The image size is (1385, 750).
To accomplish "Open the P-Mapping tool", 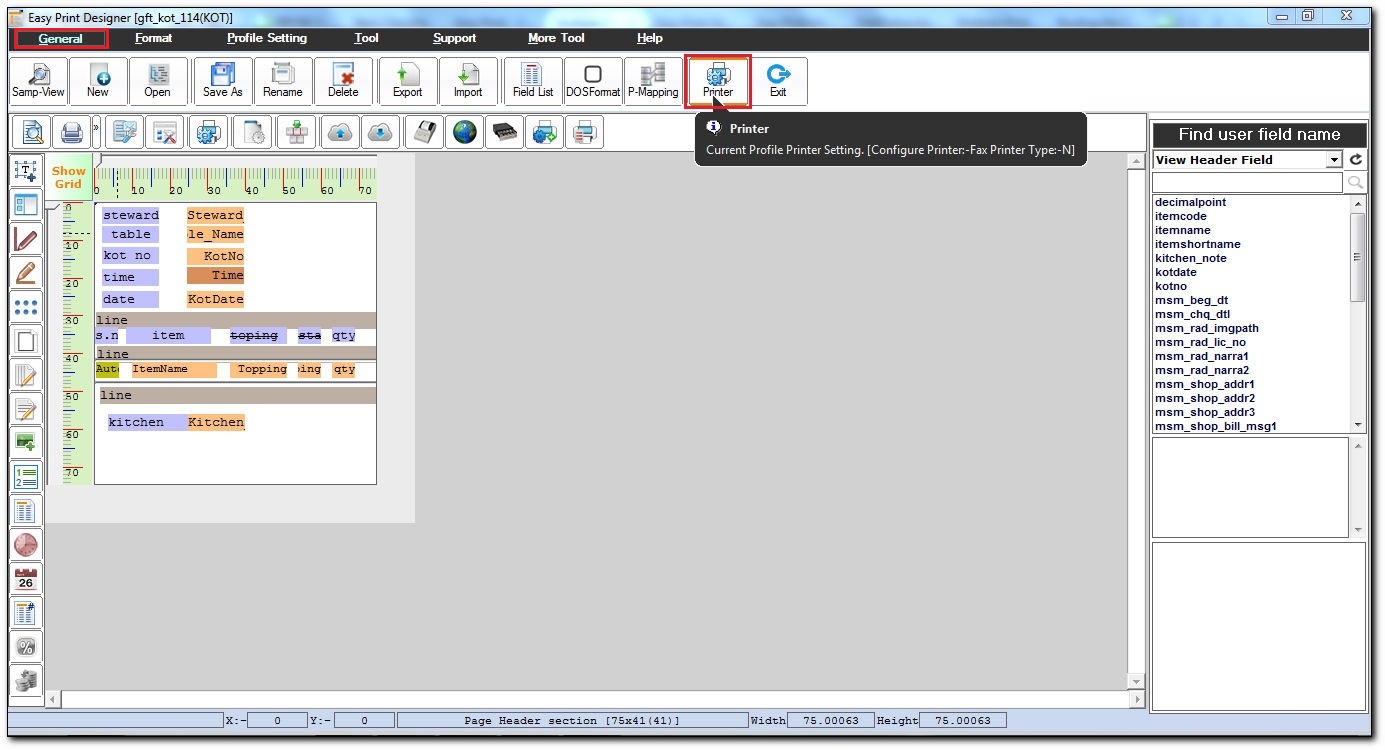I will tap(653, 81).
